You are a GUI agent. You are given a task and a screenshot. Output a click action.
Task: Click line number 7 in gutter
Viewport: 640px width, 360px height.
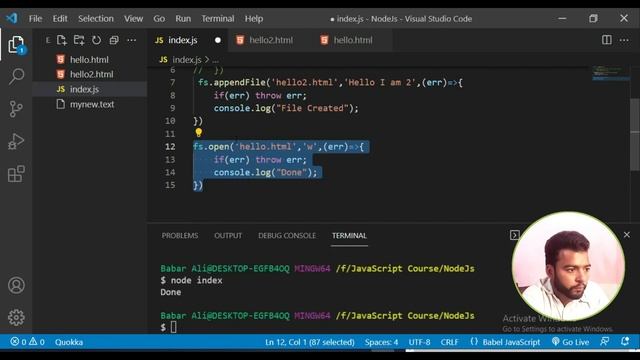pyautogui.click(x=173, y=82)
